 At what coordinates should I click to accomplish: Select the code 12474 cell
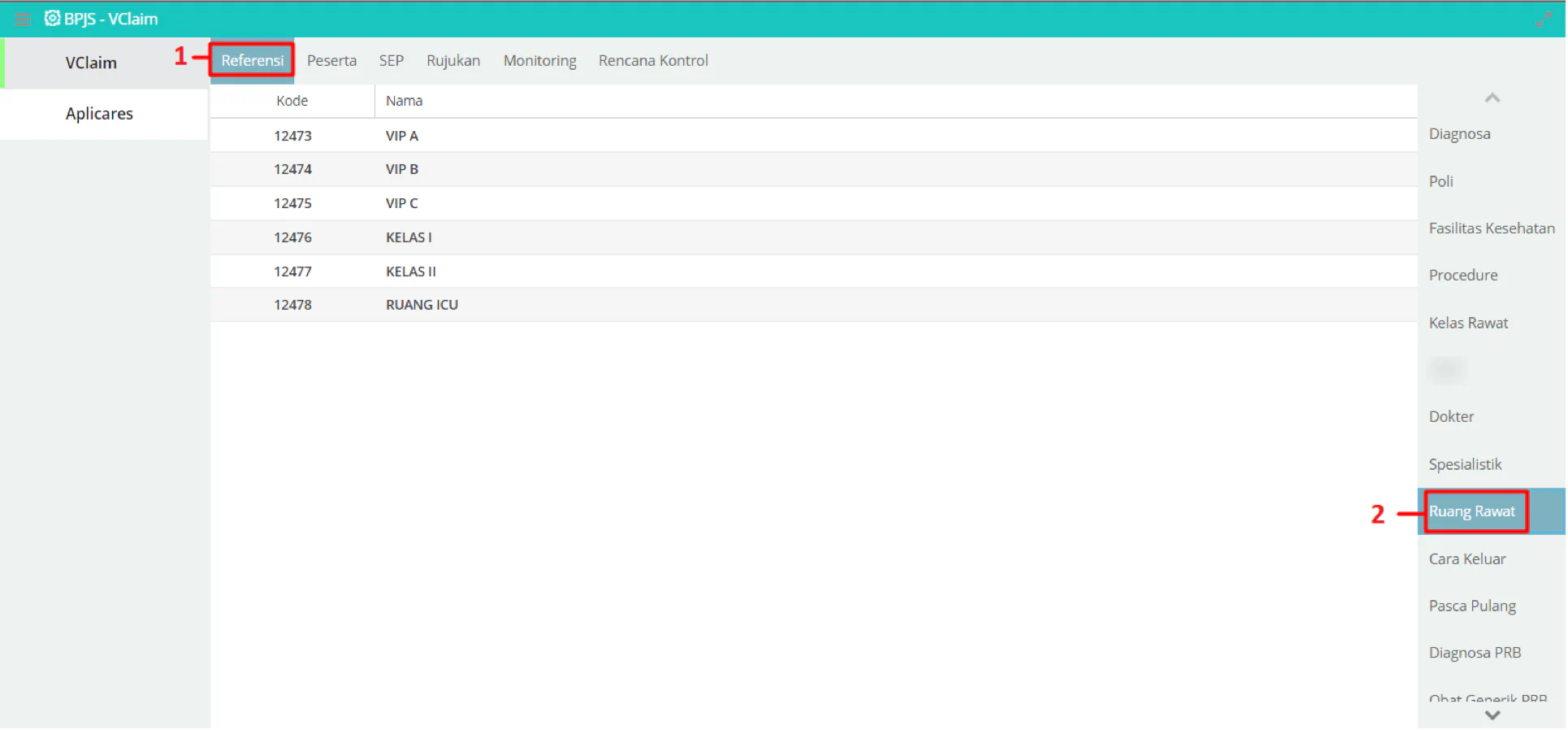tap(292, 169)
